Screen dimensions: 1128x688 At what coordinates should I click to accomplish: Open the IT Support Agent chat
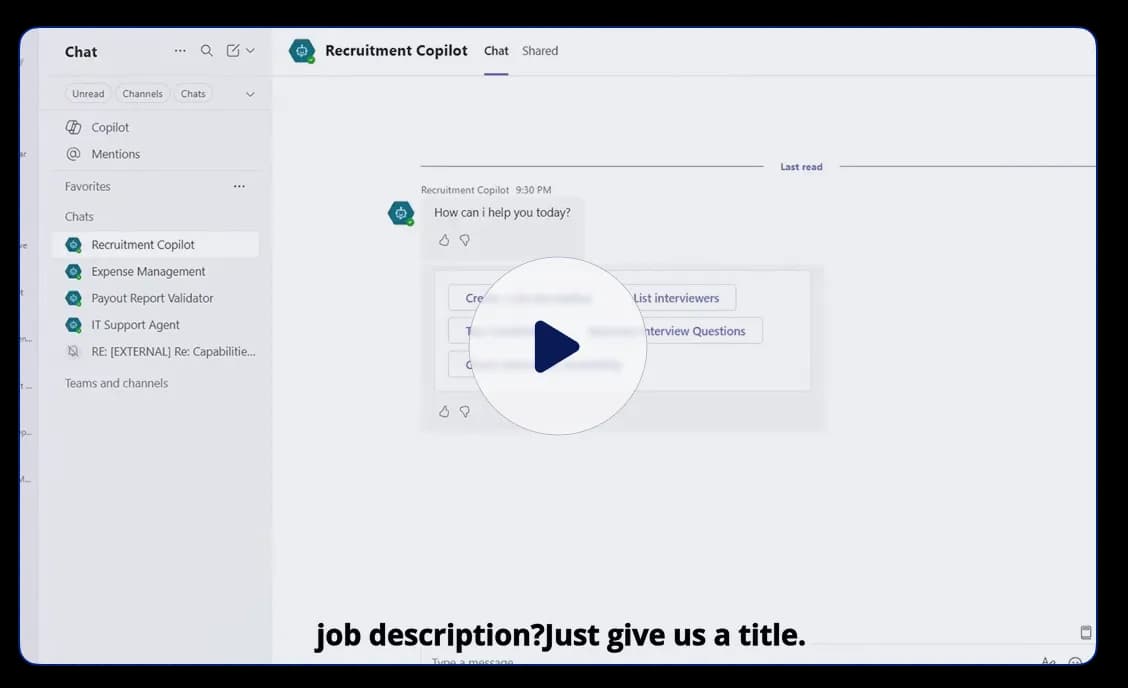pyautogui.click(x=155, y=325)
